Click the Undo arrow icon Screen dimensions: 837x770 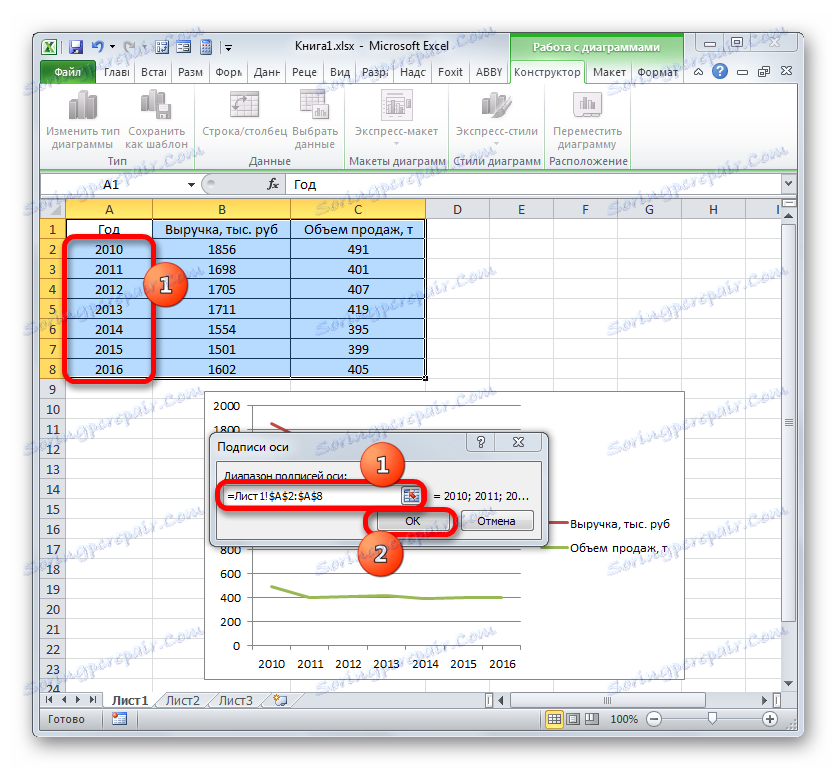click(x=98, y=46)
